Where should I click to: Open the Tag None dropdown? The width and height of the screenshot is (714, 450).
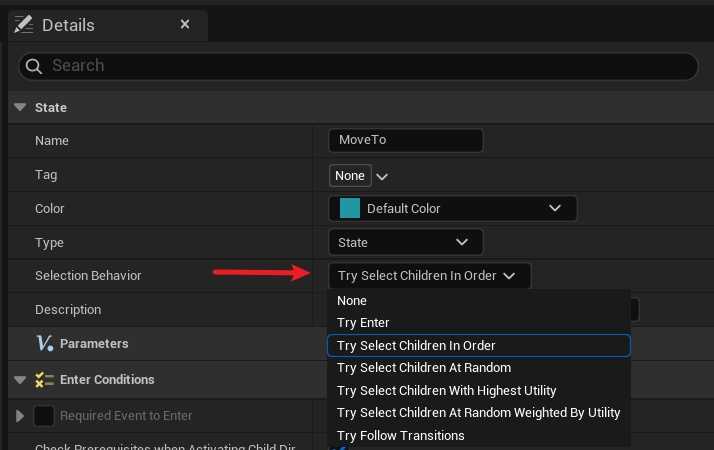pos(350,175)
